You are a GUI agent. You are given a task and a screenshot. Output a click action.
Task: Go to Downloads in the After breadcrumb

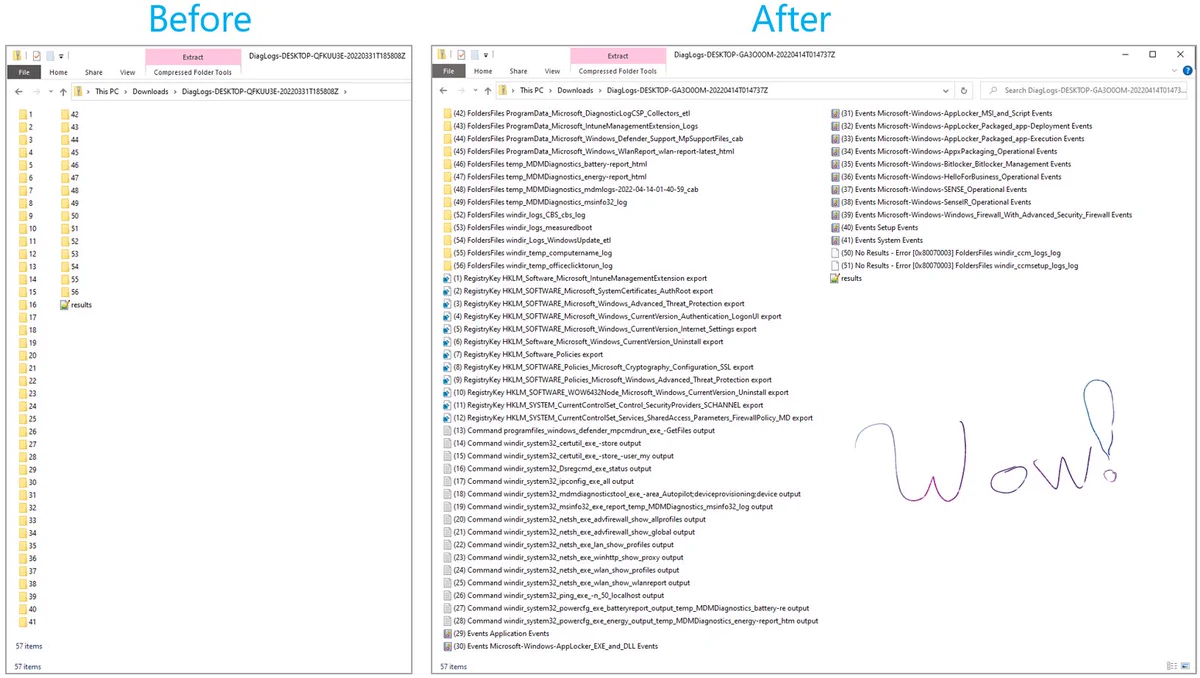pyautogui.click(x=576, y=90)
